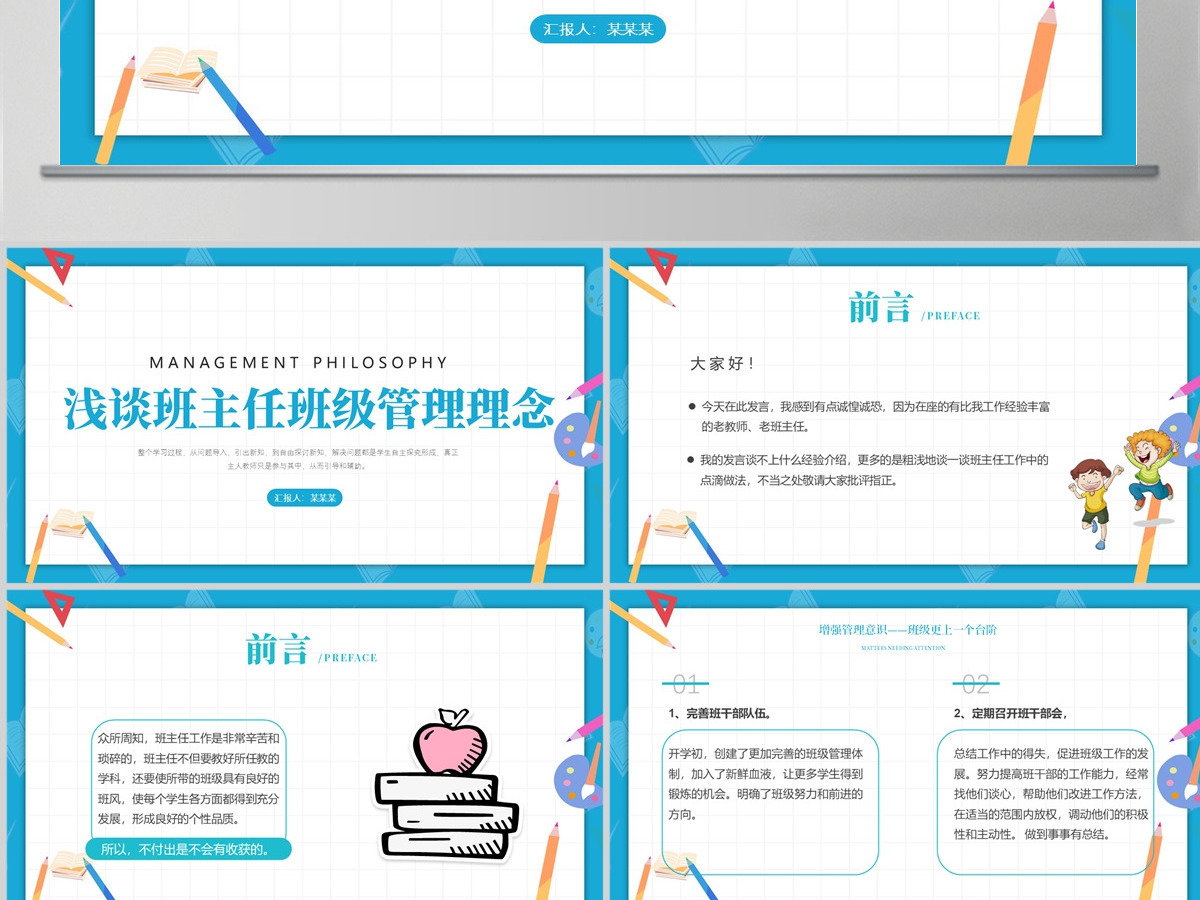Select bullet starting 我的发言谈不上什么经验介绍
The image size is (1200, 900).
(868, 470)
